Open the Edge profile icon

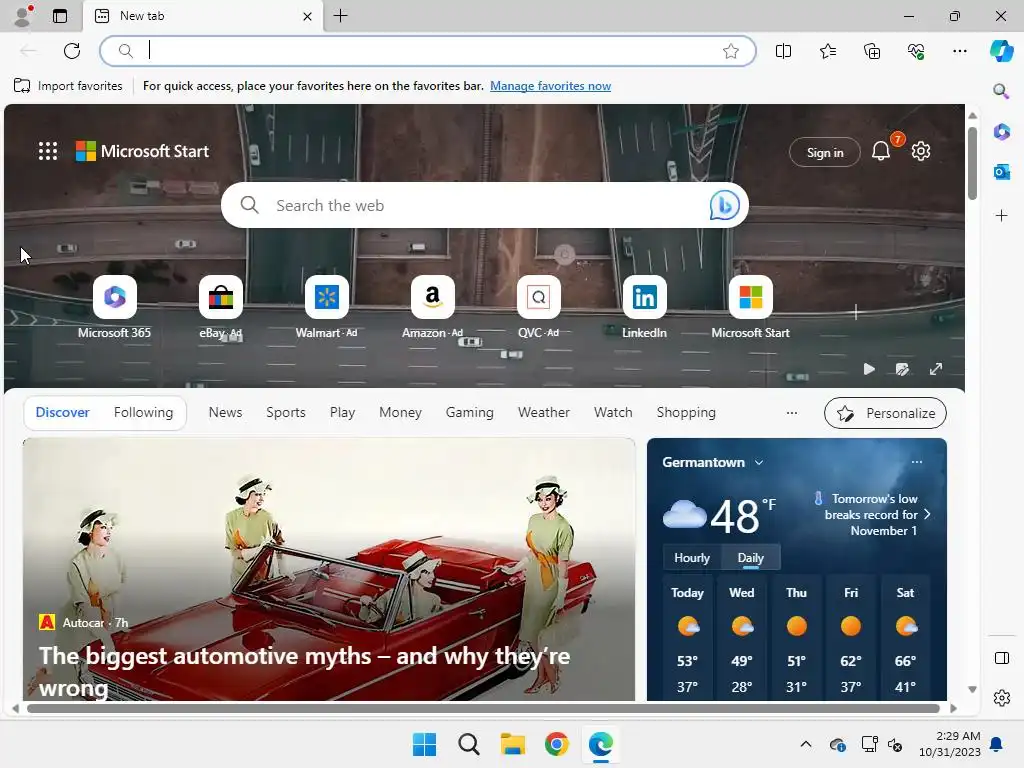point(24,16)
